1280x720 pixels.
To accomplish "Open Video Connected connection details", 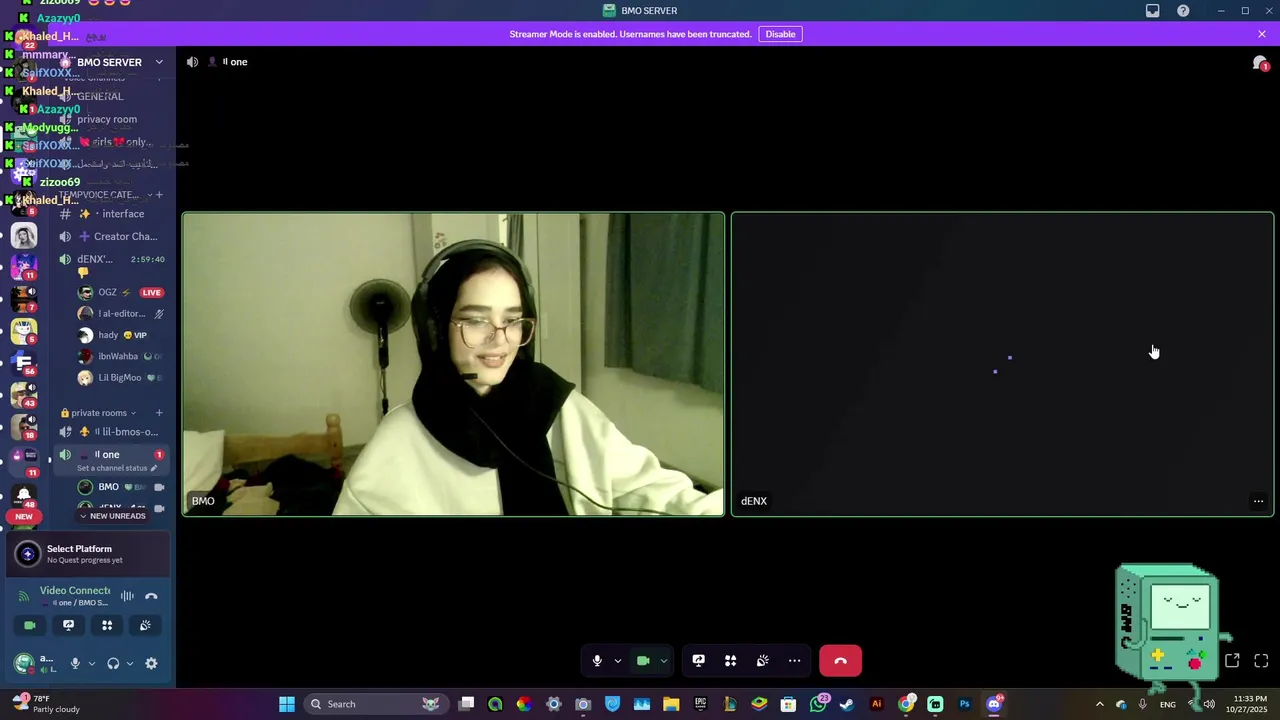I will [x=75, y=596].
